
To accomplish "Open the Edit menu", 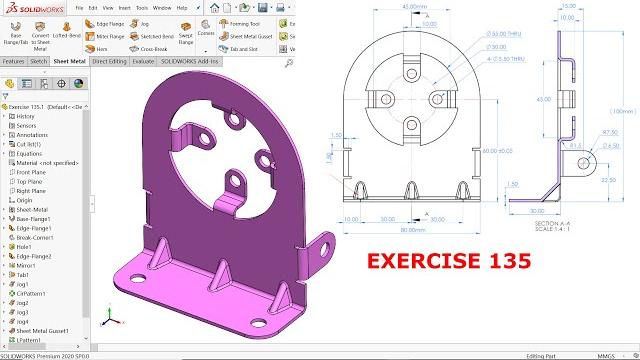I will [x=93, y=8].
